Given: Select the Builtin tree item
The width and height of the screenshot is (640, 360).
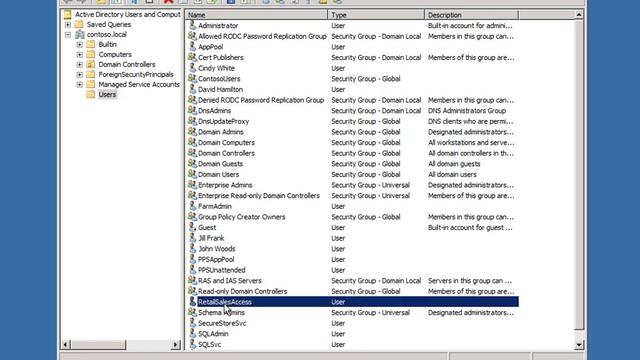Looking at the screenshot, I should click(x=107, y=44).
